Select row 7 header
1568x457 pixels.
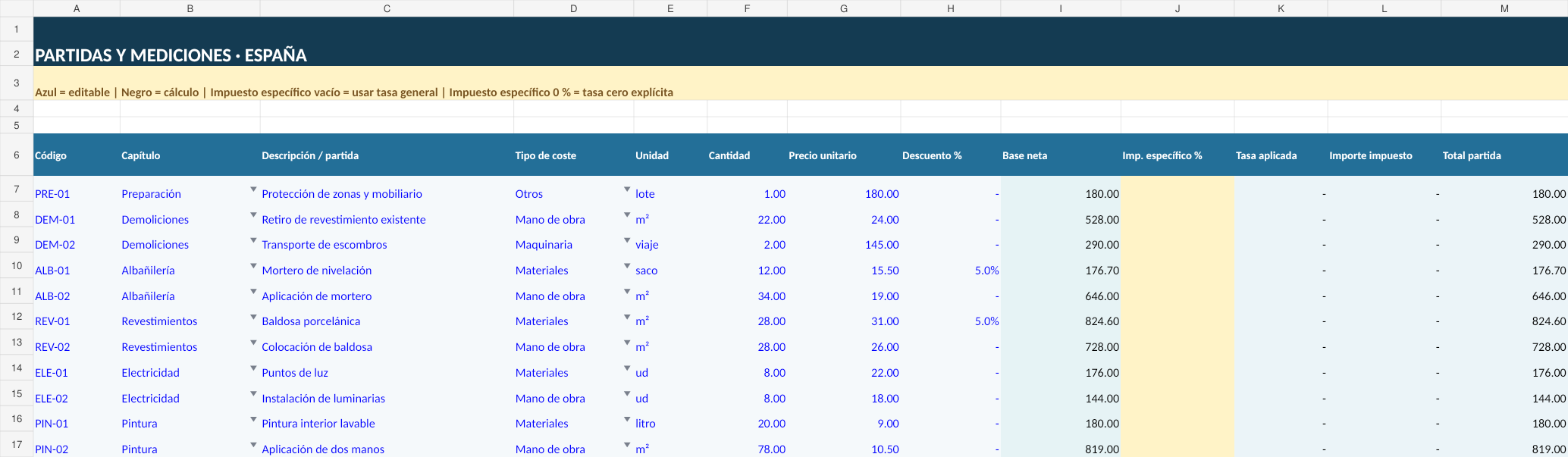point(17,189)
